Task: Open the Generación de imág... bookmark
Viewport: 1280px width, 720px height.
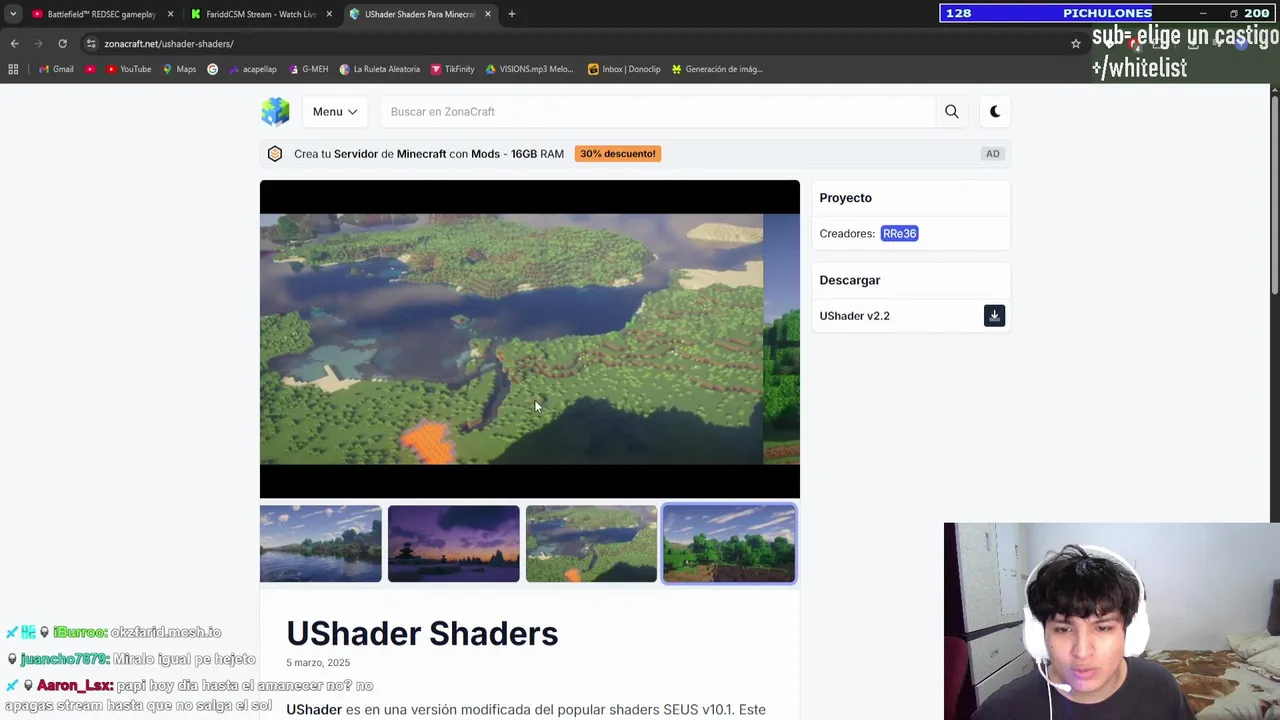Action: [x=717, y=69]
